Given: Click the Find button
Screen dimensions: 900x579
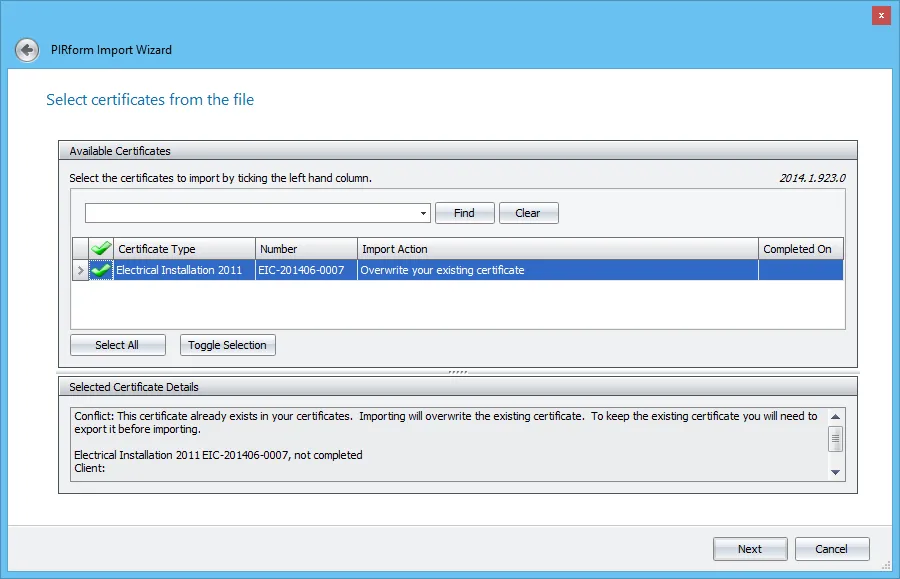Looking at the screenshot, I should (x=464, y=212).
